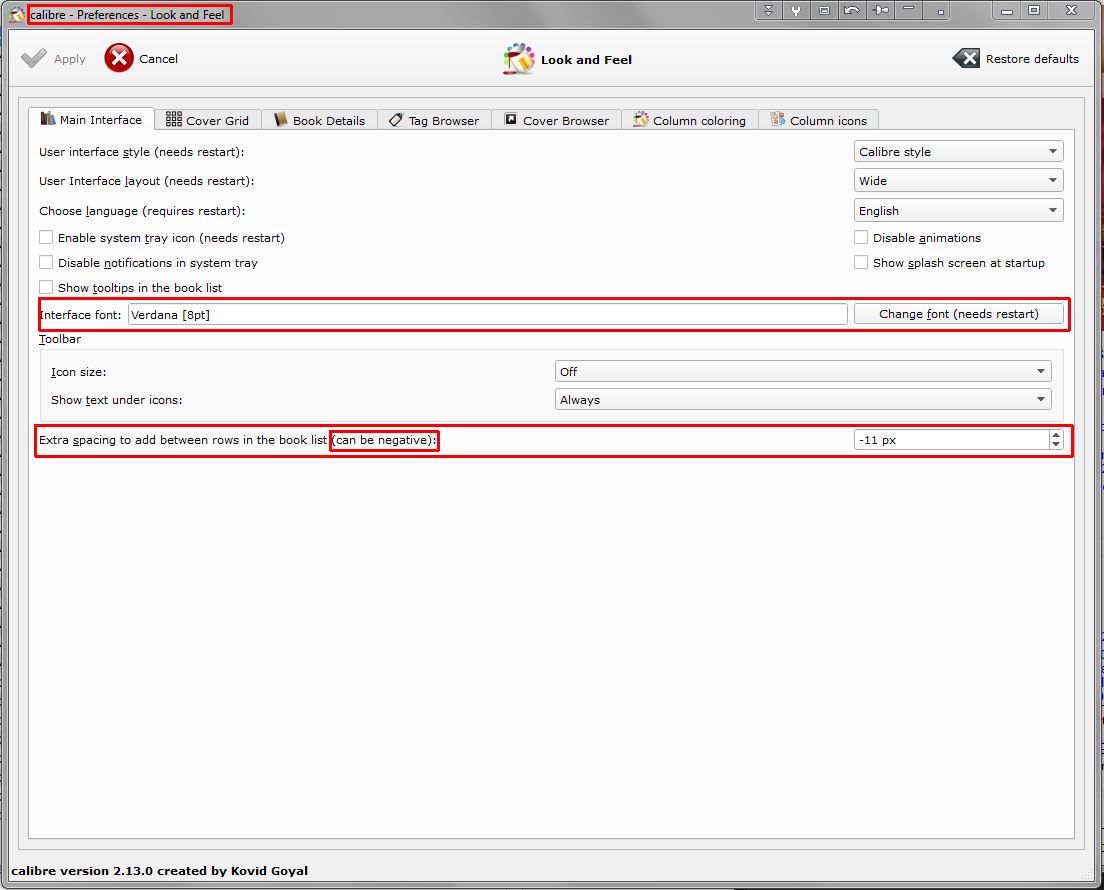Click the wrench icon in title bar
1104x890 pixels.
(796, 10)
